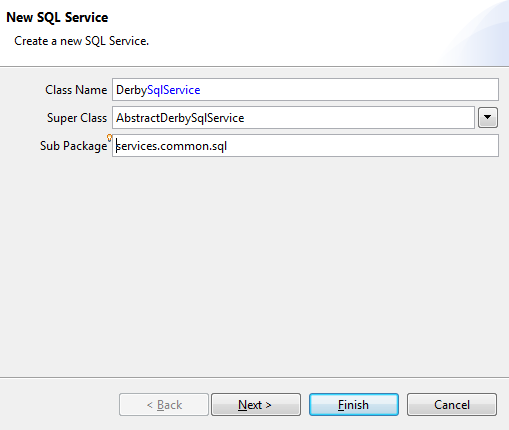
Task: Cancel the New SQL Service wizard
Action: (452, 405)
